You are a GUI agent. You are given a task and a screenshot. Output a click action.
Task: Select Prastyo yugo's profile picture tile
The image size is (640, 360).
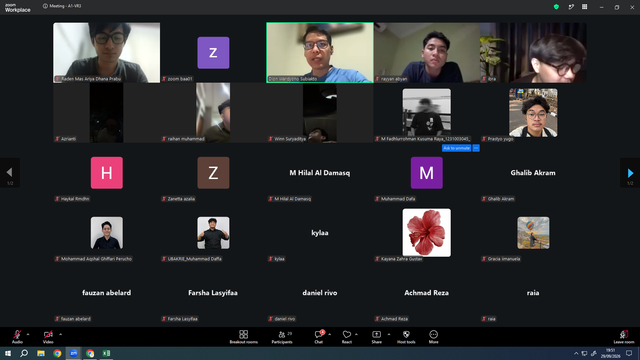533,113
